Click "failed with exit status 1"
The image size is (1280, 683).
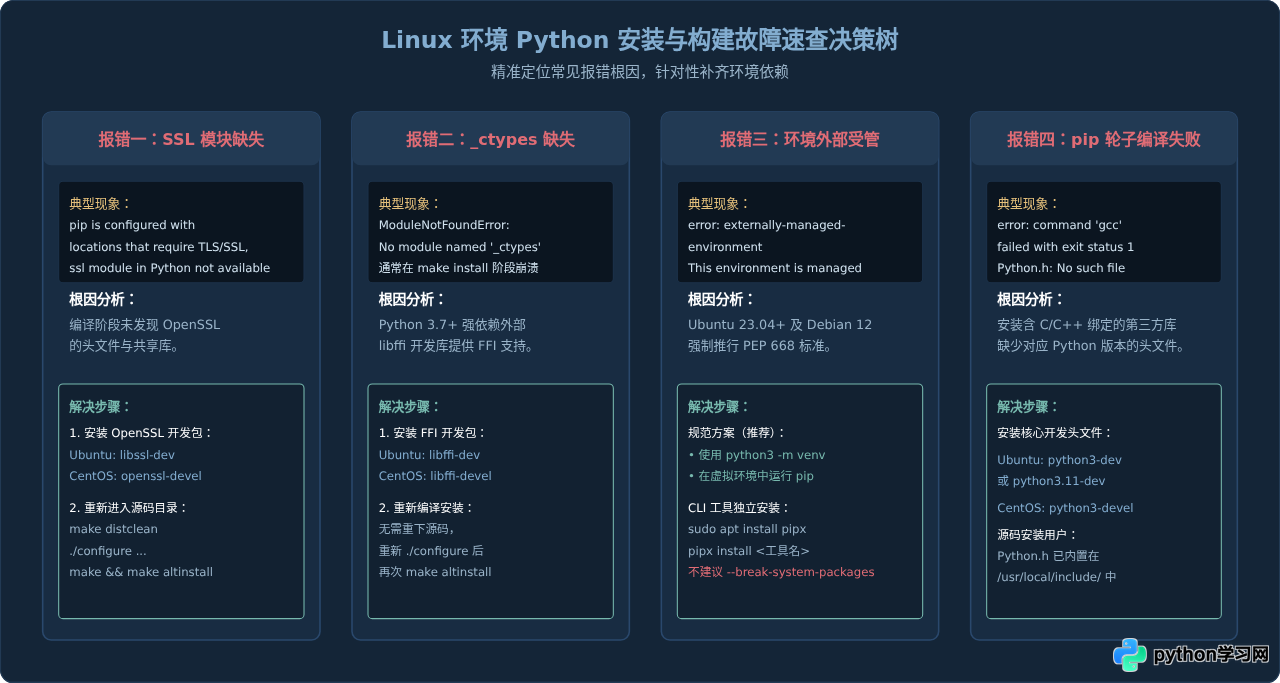point(1065,246)
